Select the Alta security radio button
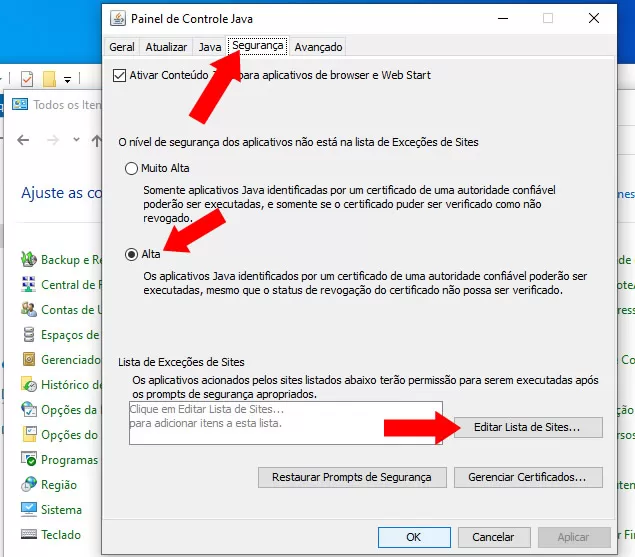The height and width of the screenshot is (557, 635). click(131, 254)
